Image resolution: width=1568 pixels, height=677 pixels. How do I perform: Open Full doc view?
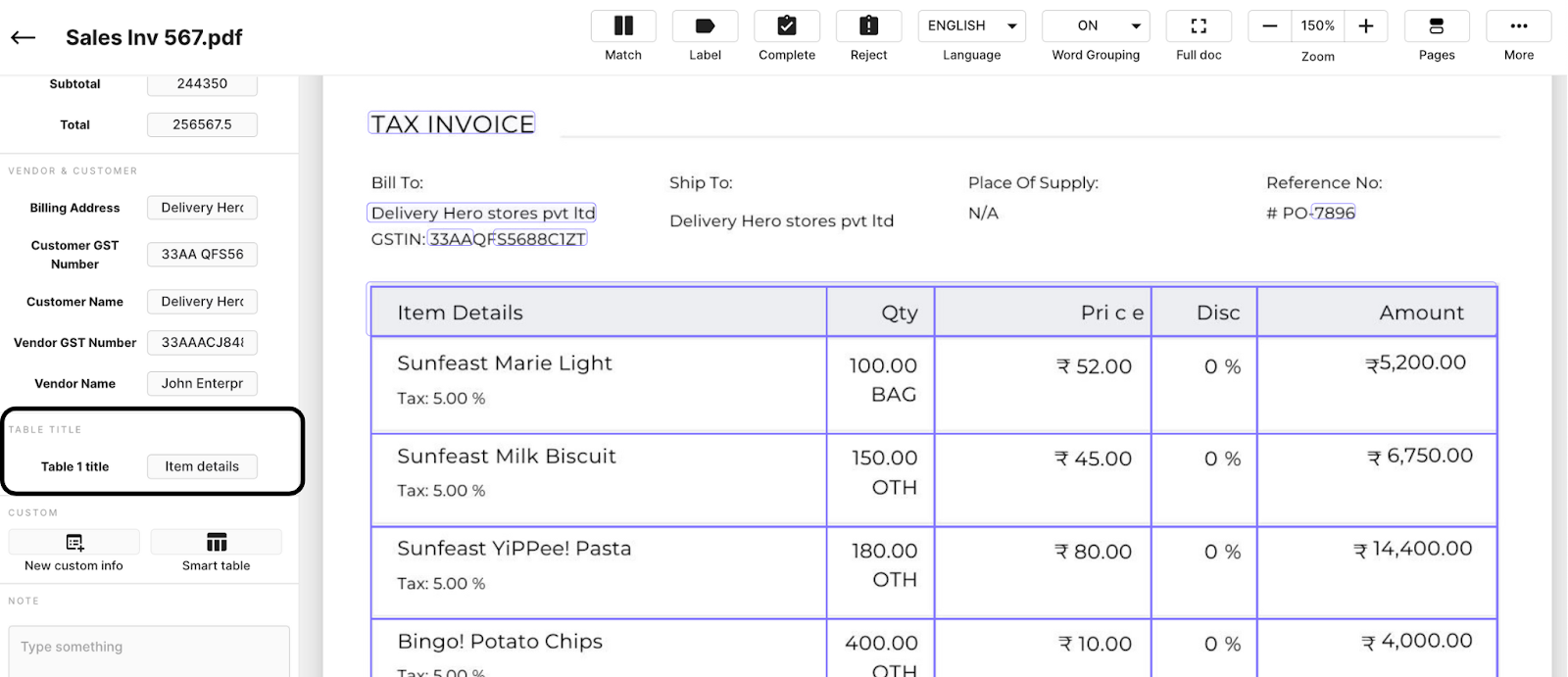[1199, 25]
